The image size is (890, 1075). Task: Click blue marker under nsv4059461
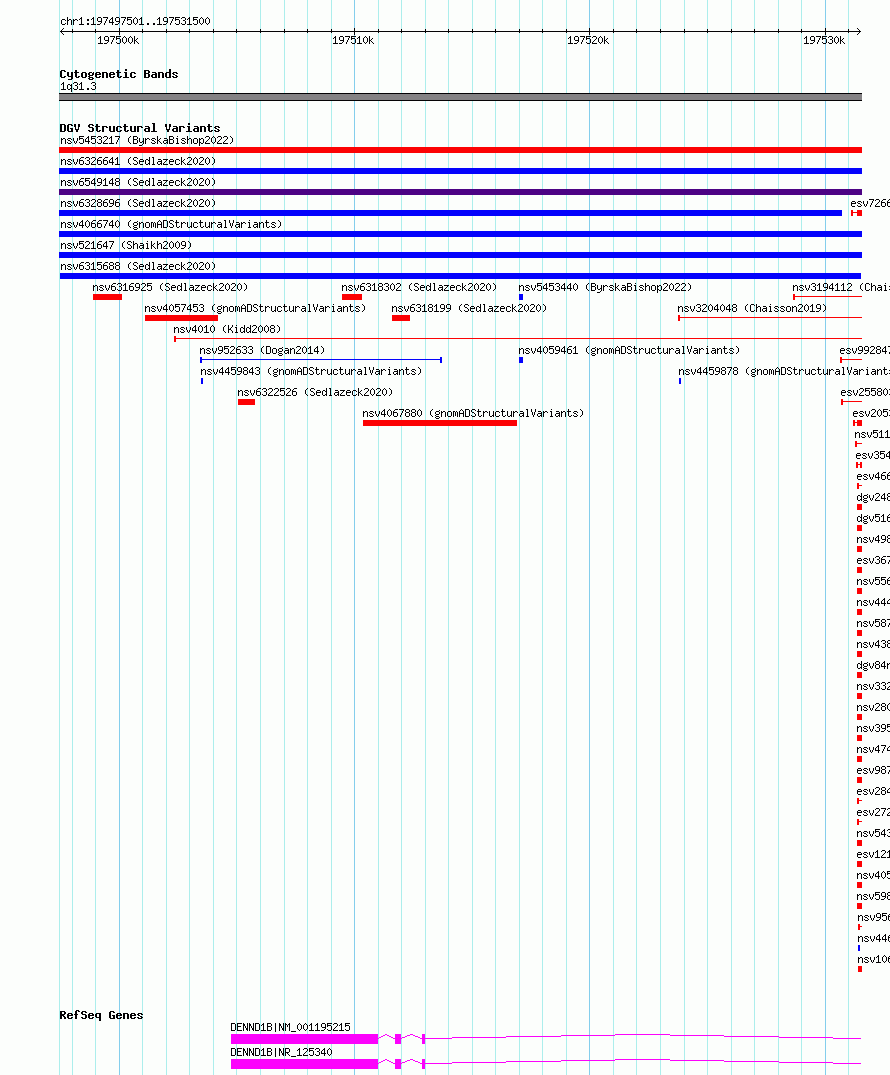click(521, 360)
